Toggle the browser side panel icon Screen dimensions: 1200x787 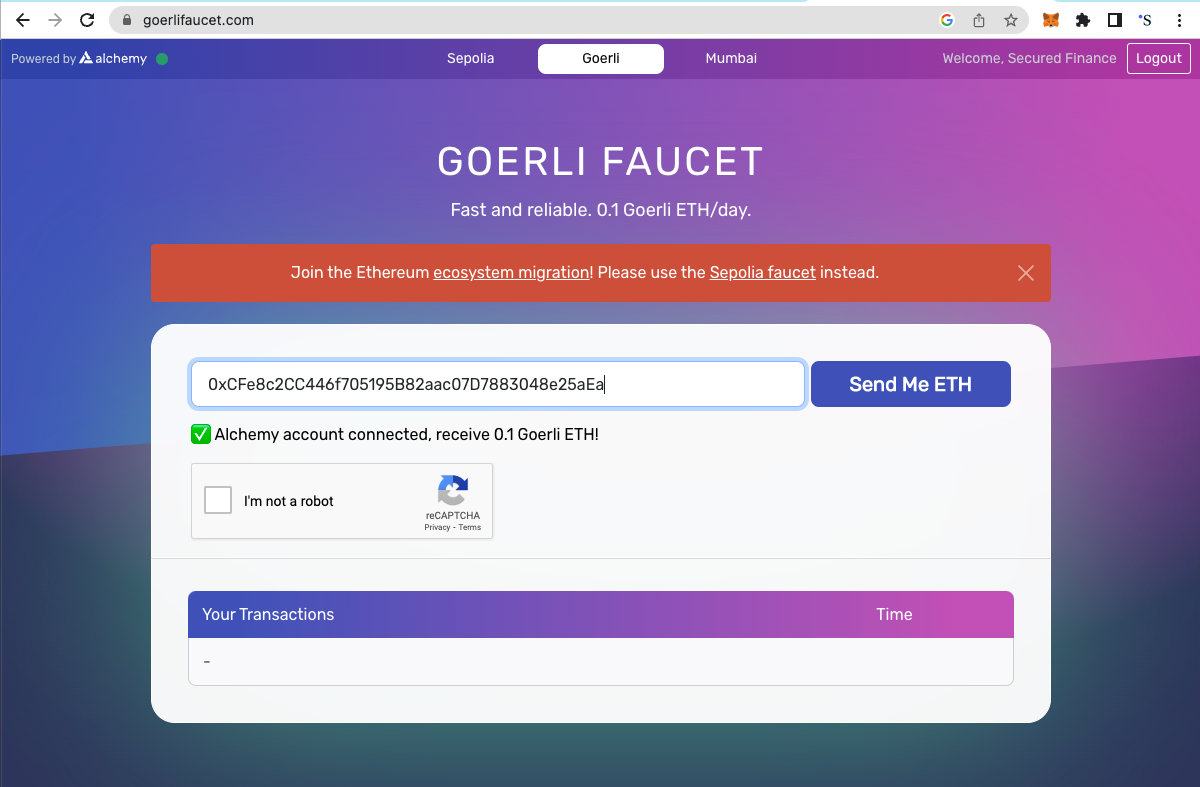[1115, 20]
